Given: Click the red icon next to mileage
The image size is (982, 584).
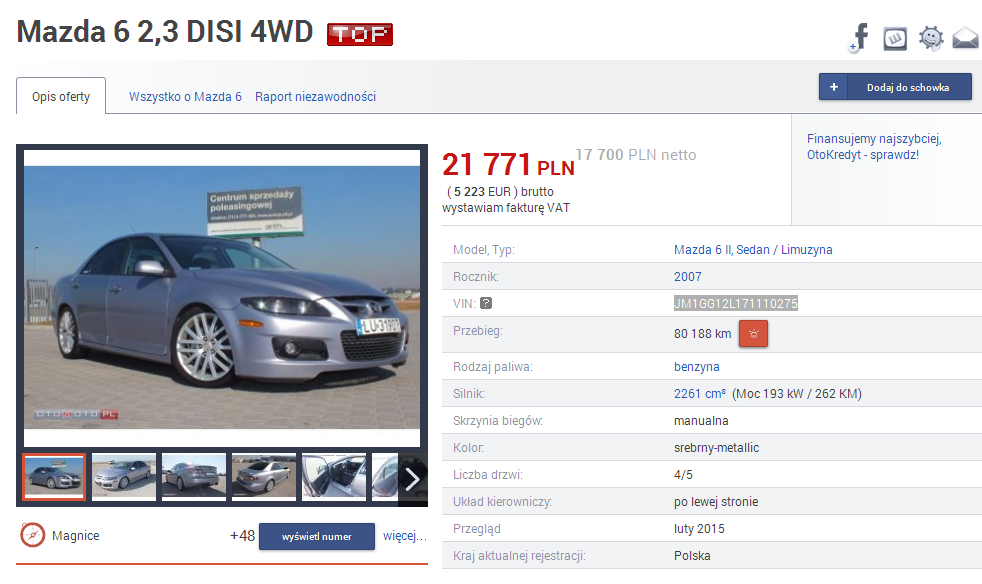Looking at the screenshot, I should (753, 334).
